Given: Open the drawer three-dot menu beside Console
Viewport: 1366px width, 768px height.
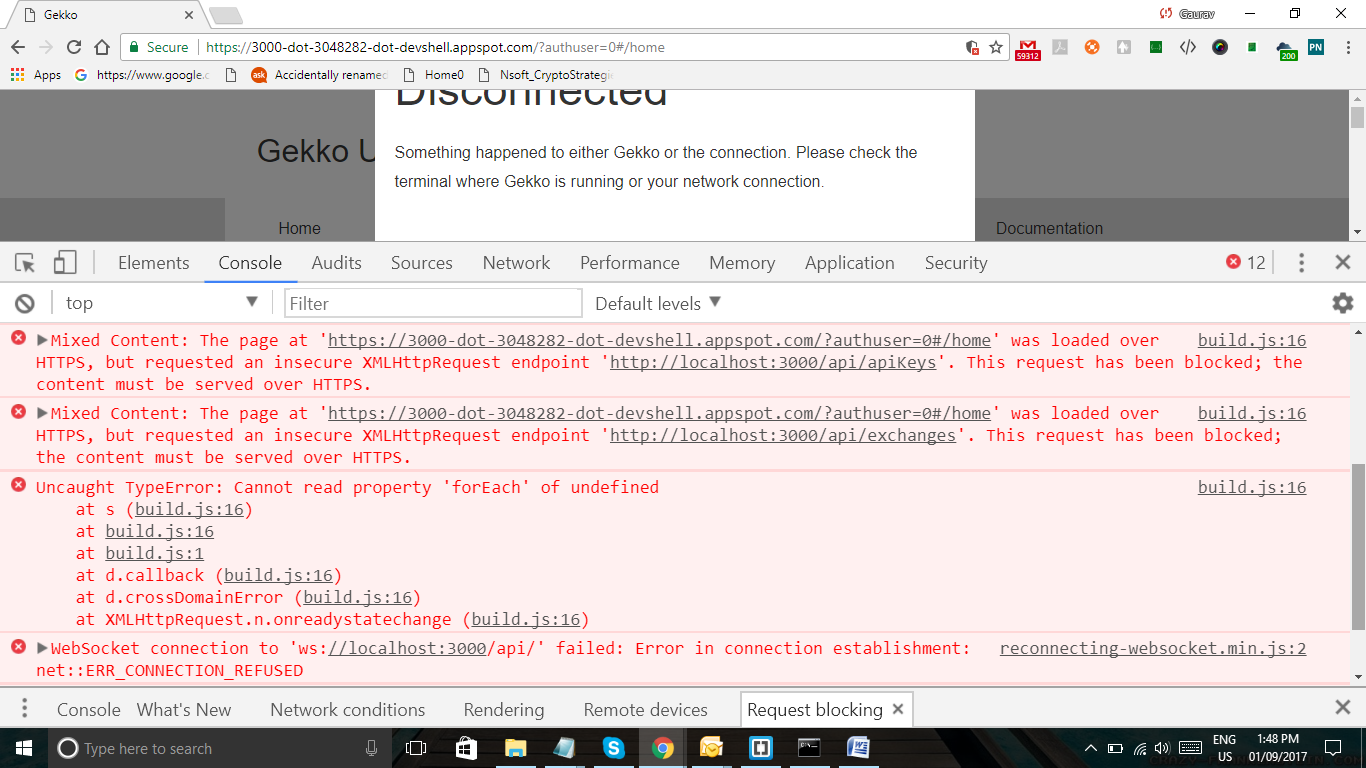Looking at the screenshot, I should coord(25,709).
